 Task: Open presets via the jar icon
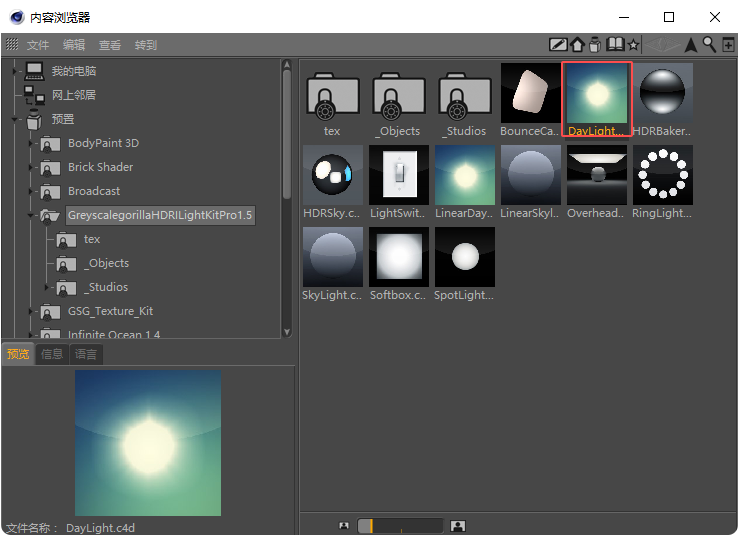[595, 45]
